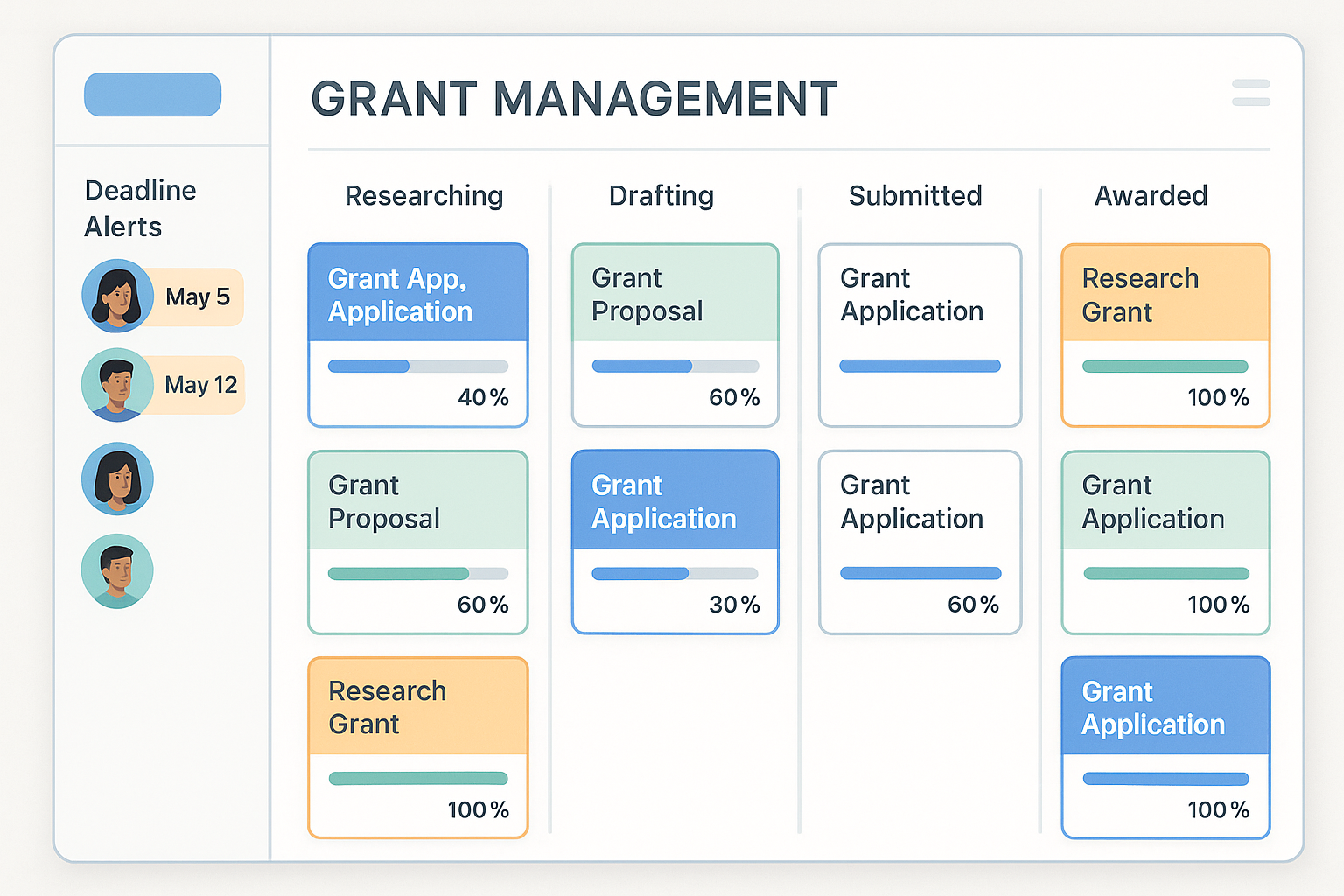Click the Grant Proposal progress bar in Drafting
The image size is (1344, 896).
pyautogui.click(x=675, y=366)
